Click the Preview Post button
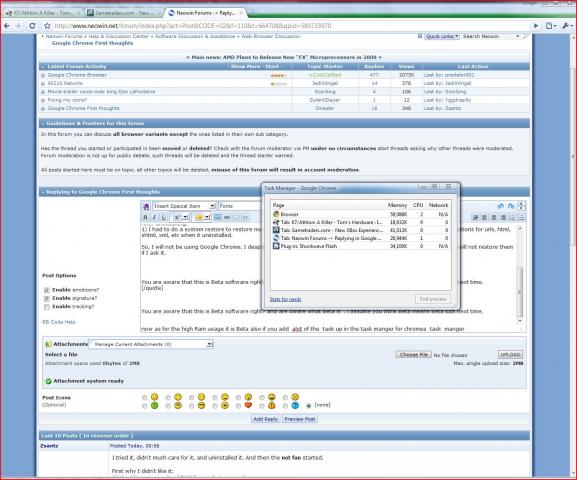 click(x=300, y=419)
